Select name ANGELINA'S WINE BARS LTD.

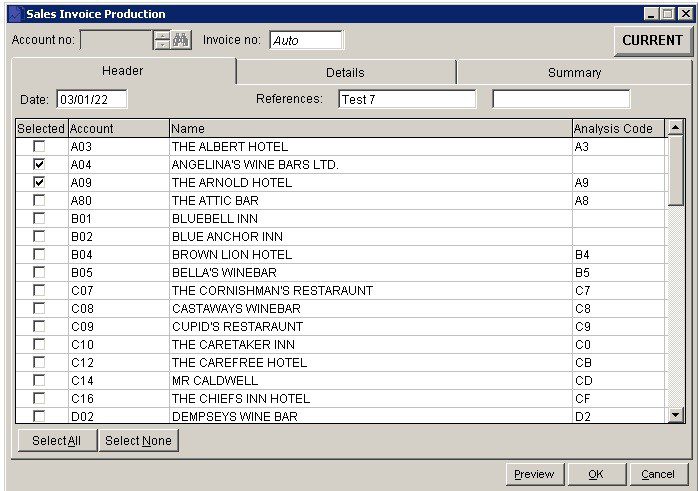click(x=255, y=165)
